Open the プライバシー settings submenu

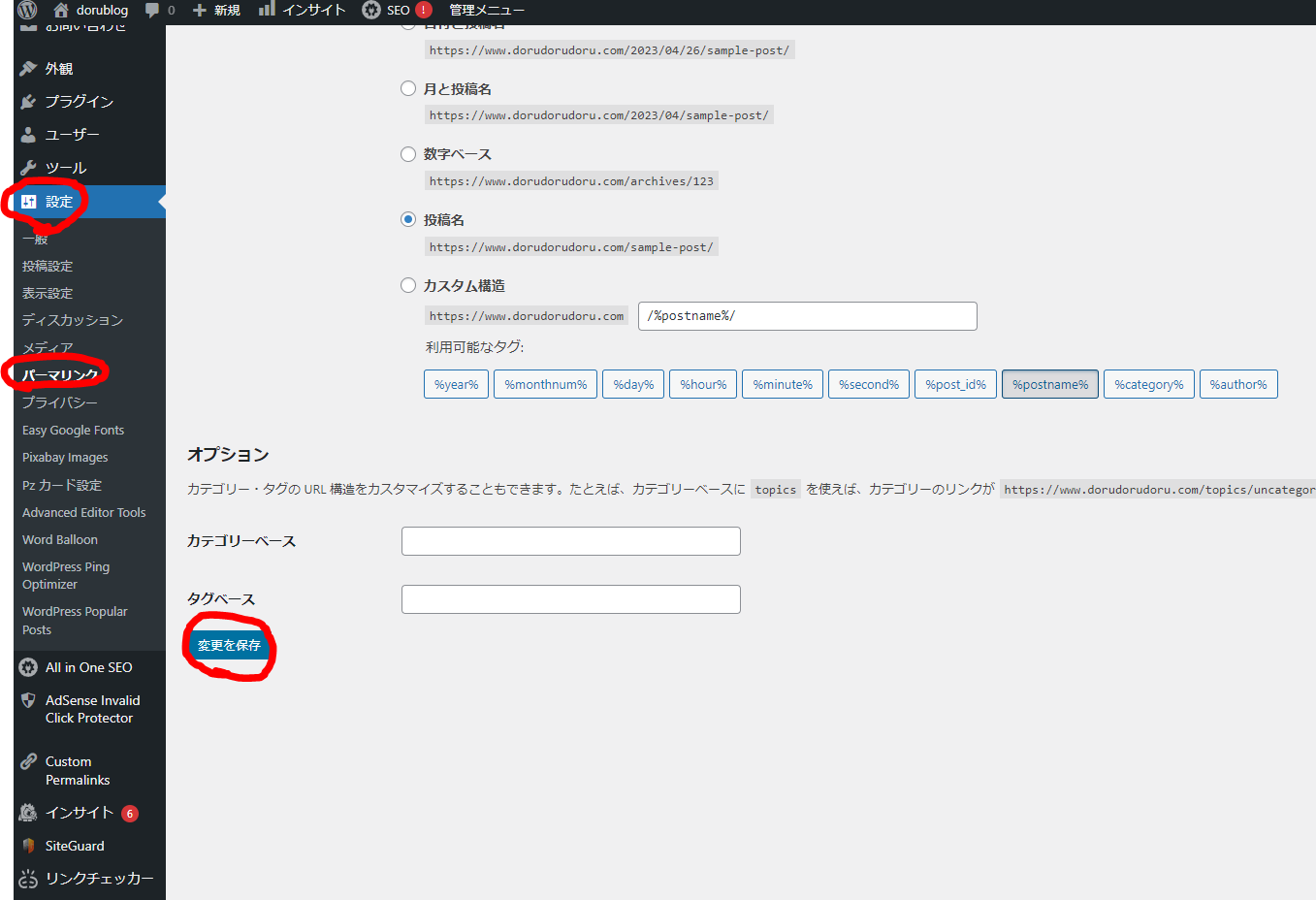(60, 402)
